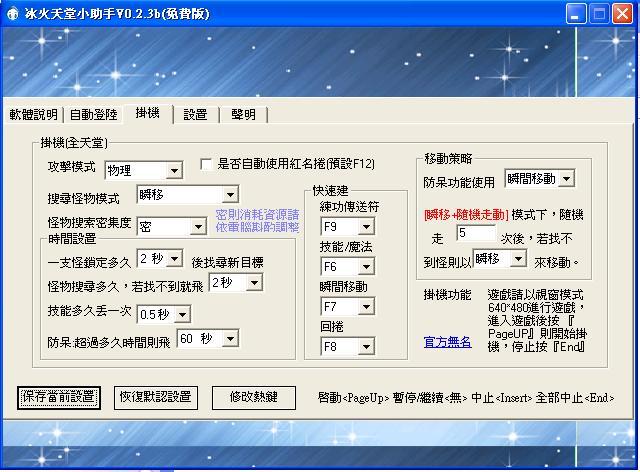640x472 pixels.
Task: Select the 掛機 tab
Action: (148, 113)
